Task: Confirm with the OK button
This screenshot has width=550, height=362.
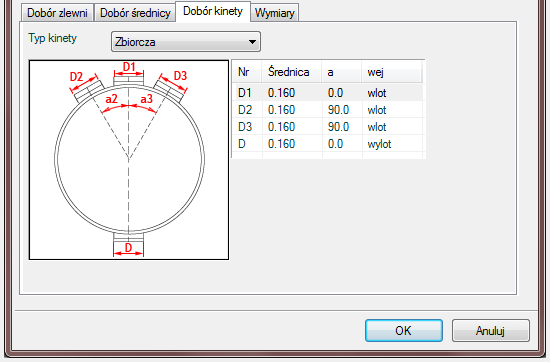Action: tap(403, 330)
